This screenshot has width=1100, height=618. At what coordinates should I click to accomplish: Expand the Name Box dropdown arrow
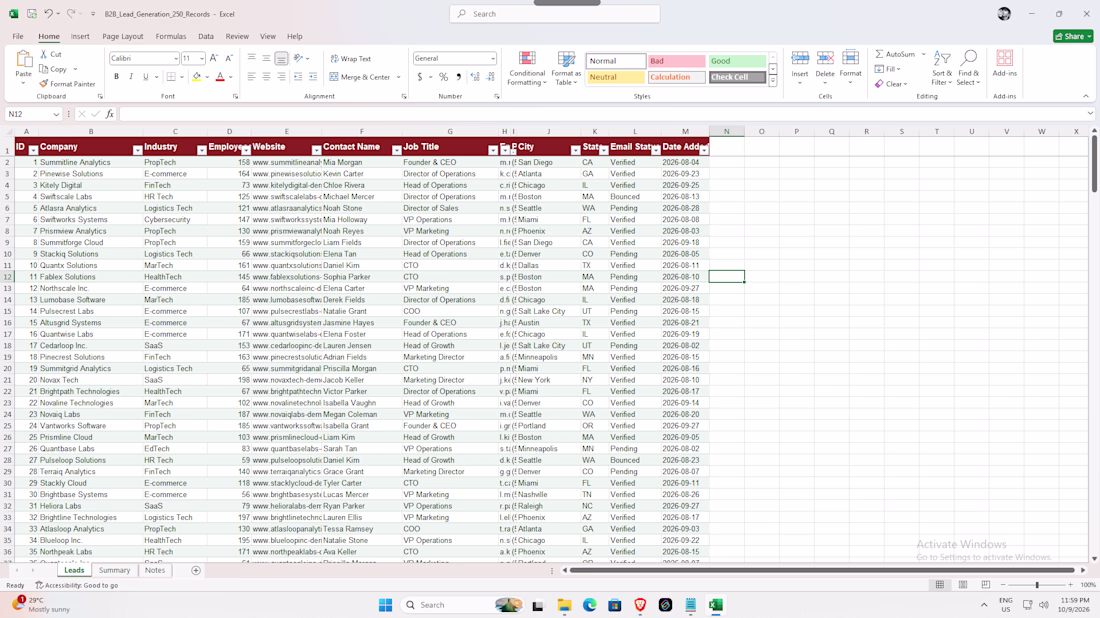[56, 114]
